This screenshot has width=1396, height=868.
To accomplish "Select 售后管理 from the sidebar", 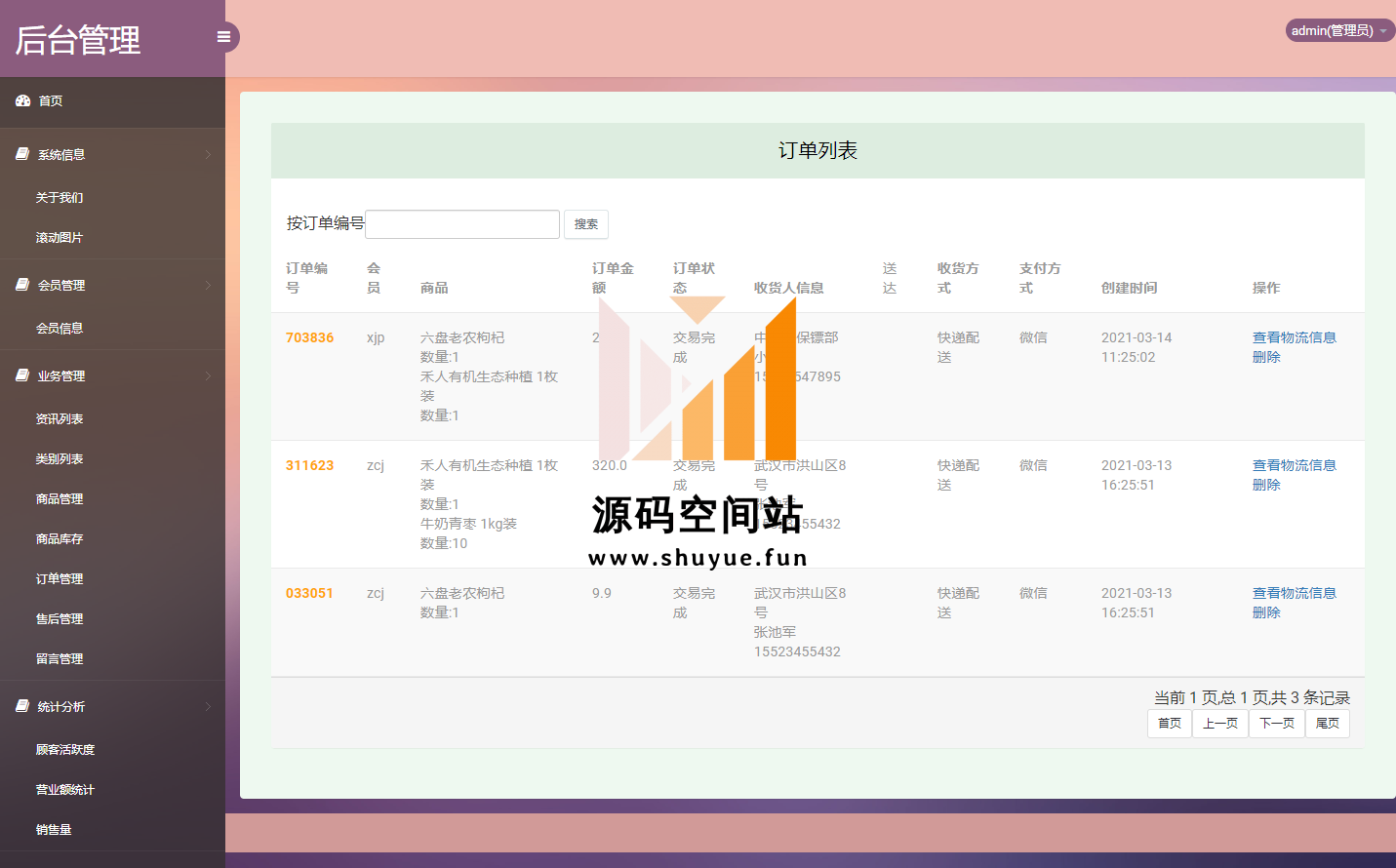I will [x=60, y=618].
